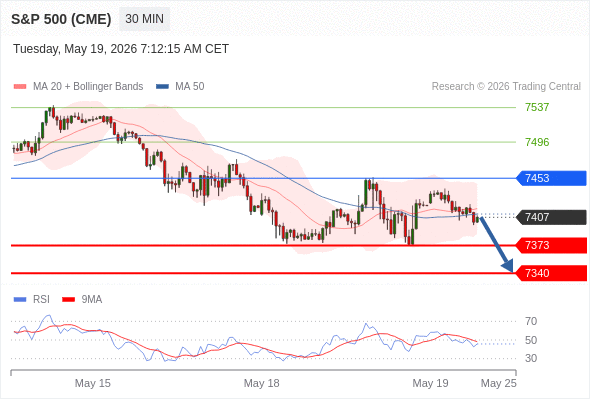Click the 30 MIN timeframe button

(144, 19)
